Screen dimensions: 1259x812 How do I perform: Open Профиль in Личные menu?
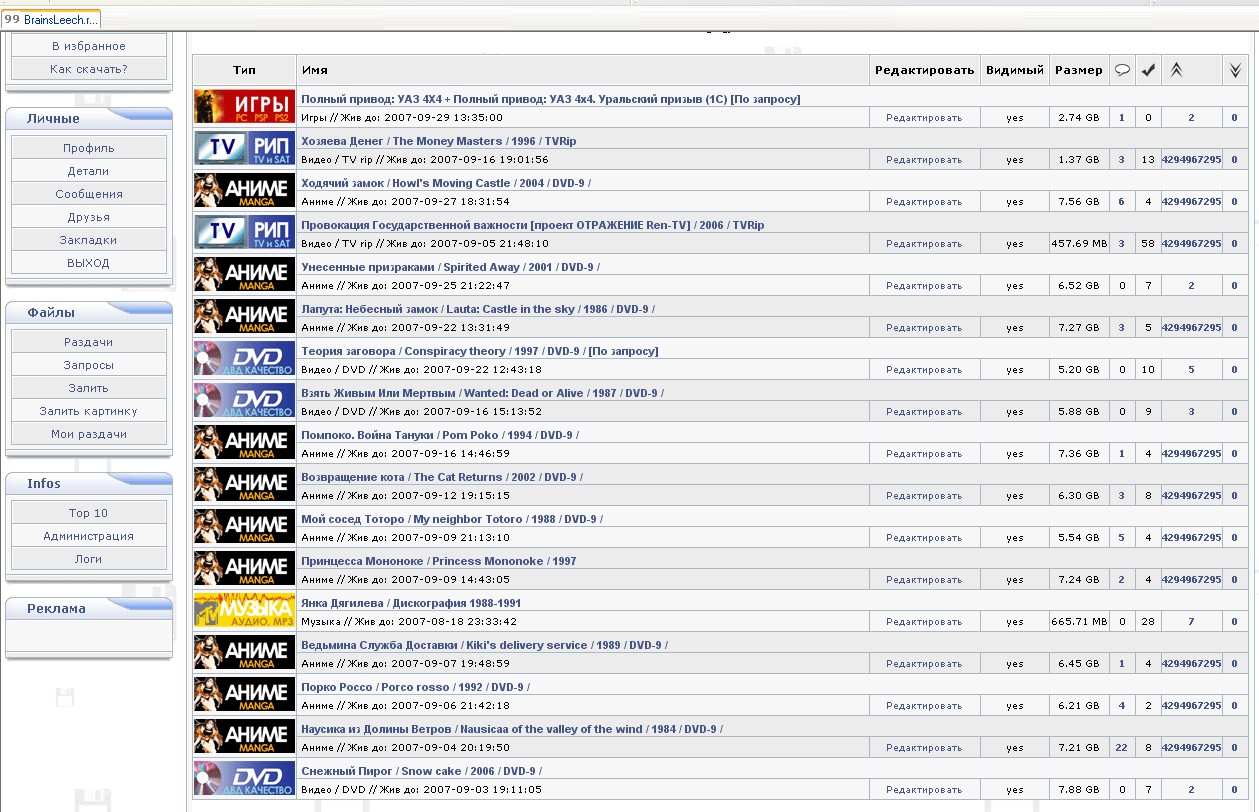coord(89,148)
